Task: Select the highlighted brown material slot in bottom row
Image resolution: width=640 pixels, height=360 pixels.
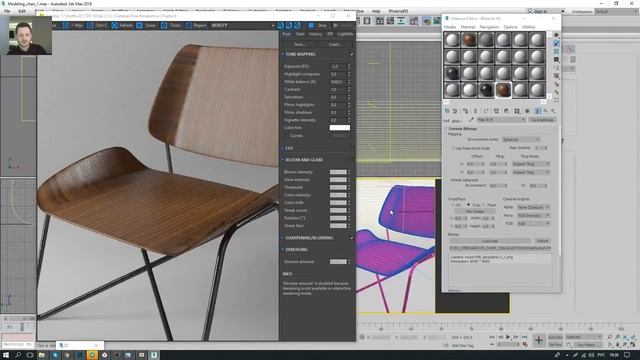Action: (503, 90)
